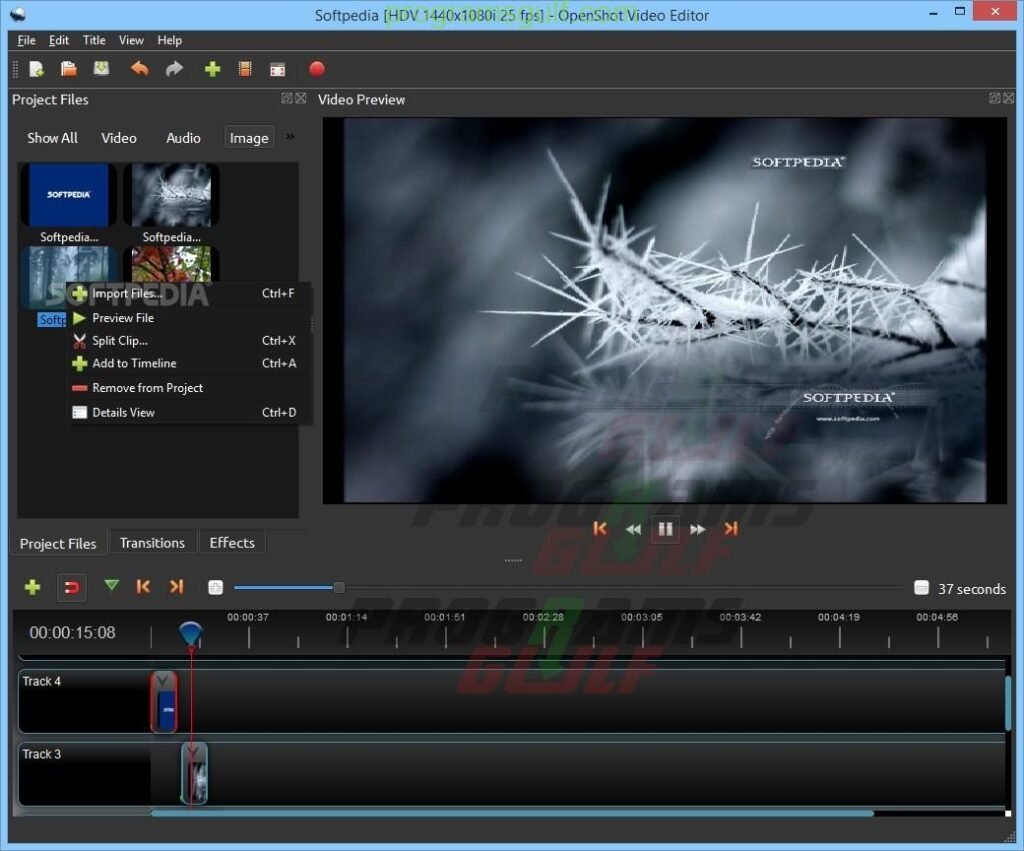The width and height of the screenshot is (1024, 851).
Task: Click the Track 4 label
Action: click(x=42, y=681)
